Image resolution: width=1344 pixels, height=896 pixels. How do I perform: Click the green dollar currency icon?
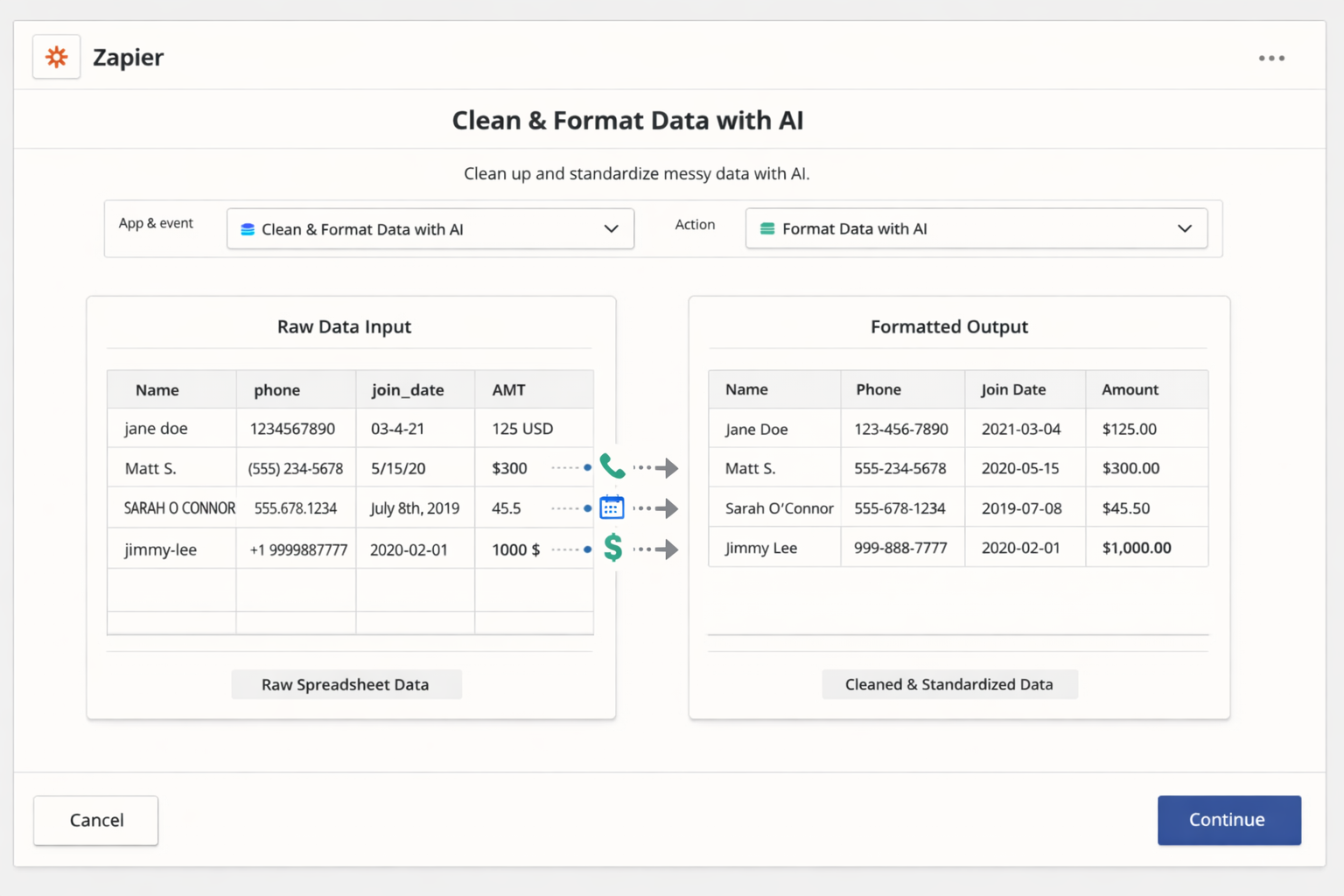tap(613, 548)
